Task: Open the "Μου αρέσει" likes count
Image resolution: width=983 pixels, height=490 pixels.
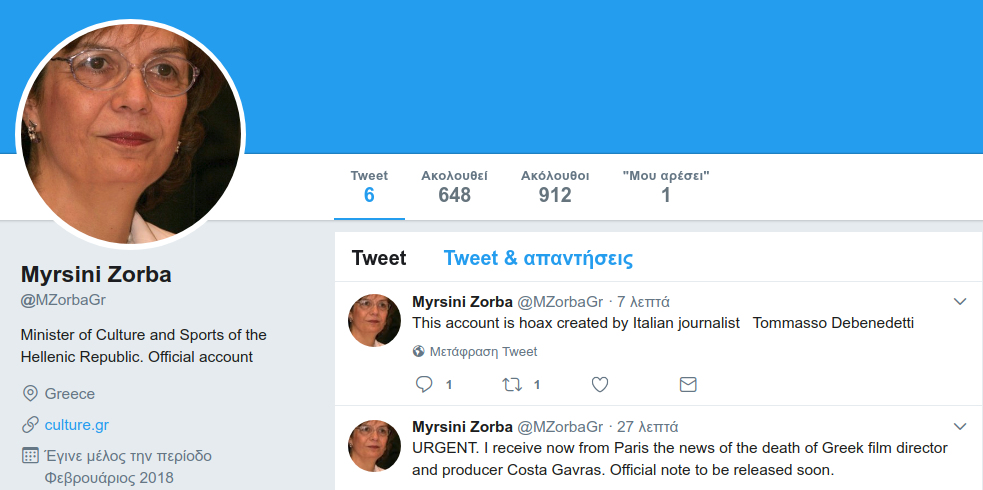Action: click(x=666, y=186)
